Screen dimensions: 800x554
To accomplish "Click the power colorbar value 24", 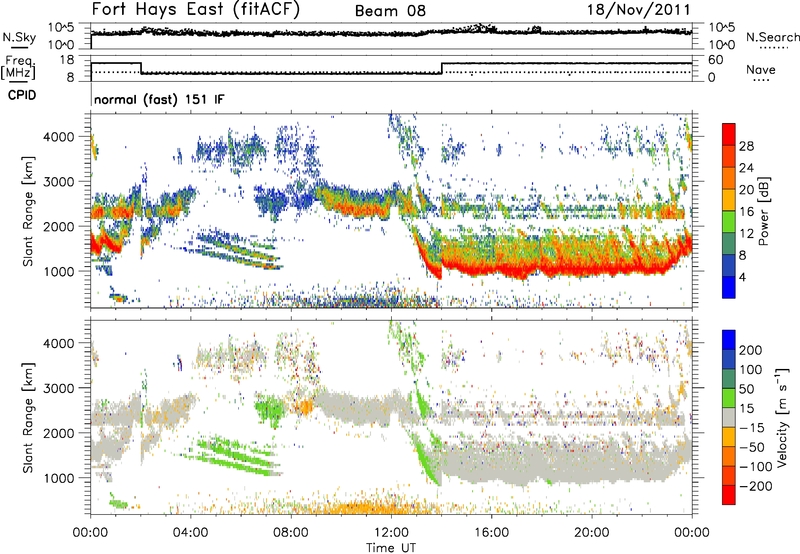I will (x=746, y=168).
